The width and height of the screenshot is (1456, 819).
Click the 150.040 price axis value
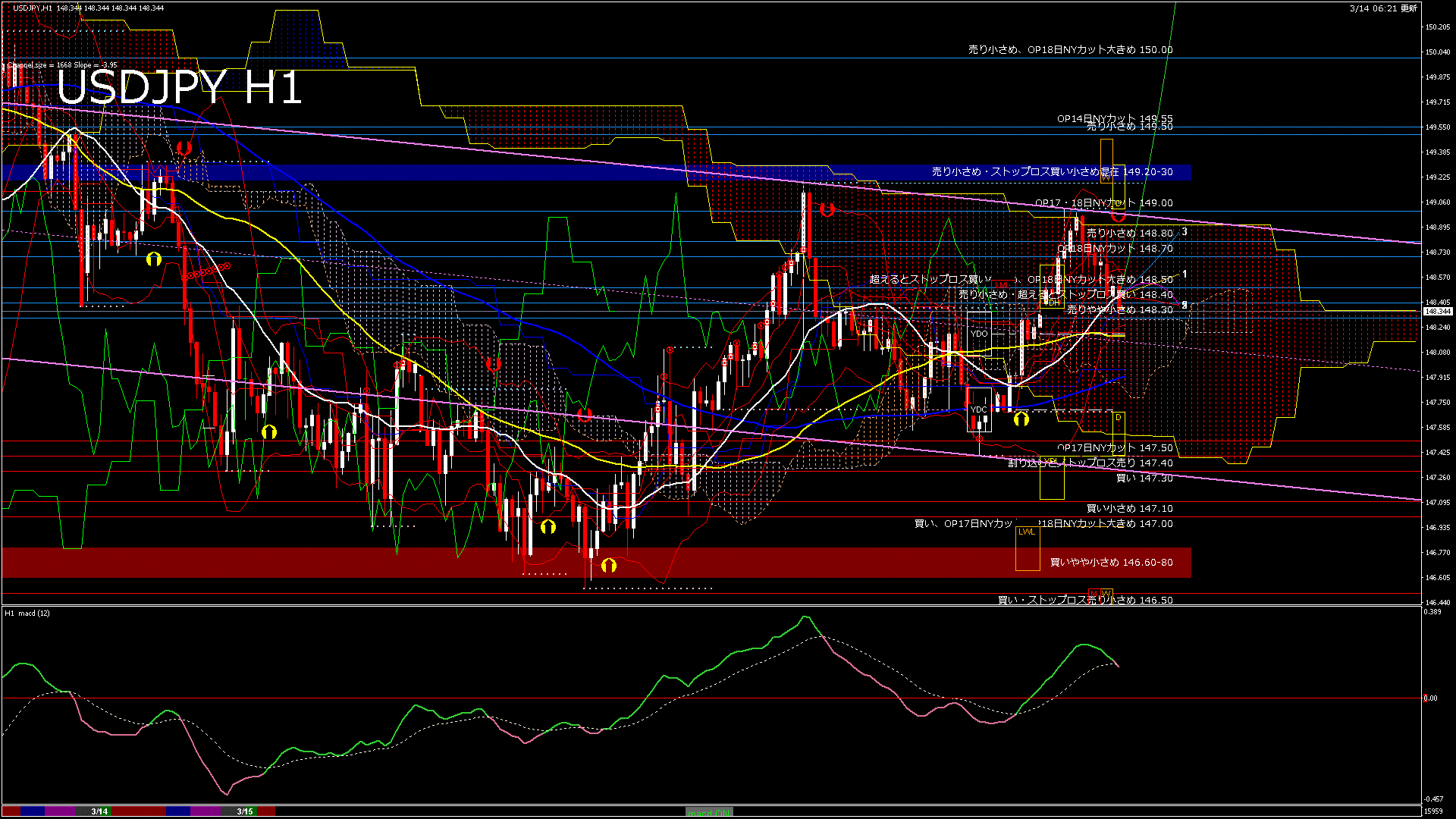[x=1438, y=52]
